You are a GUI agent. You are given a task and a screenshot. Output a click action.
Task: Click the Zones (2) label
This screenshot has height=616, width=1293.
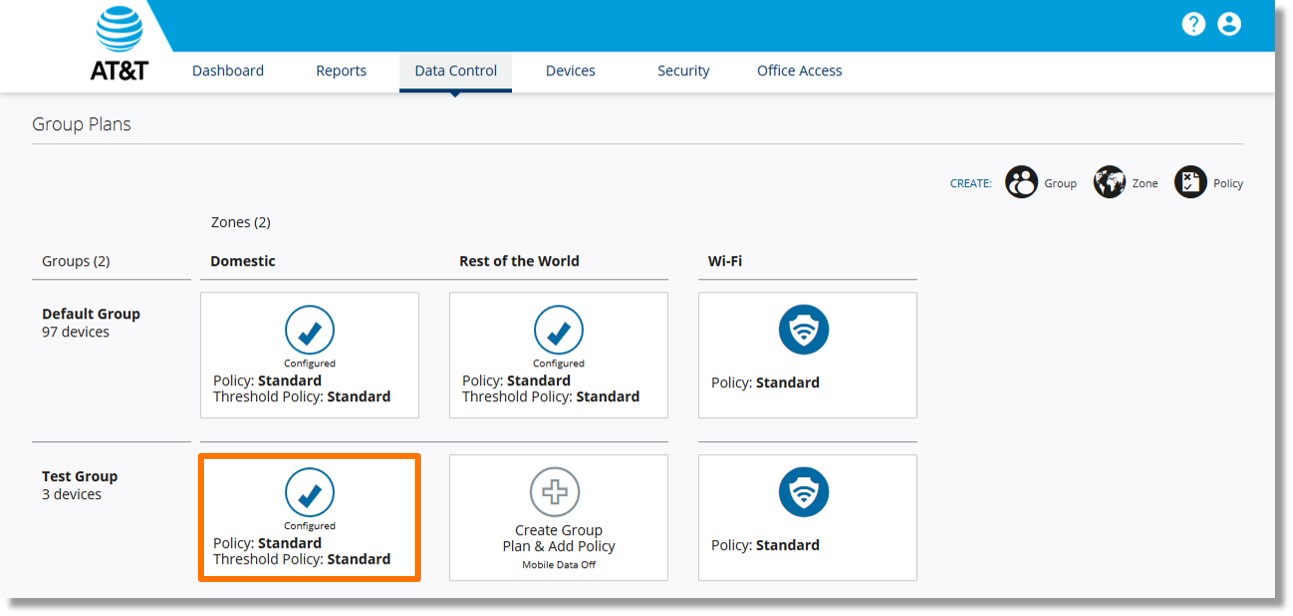click(x=241, y=222)
